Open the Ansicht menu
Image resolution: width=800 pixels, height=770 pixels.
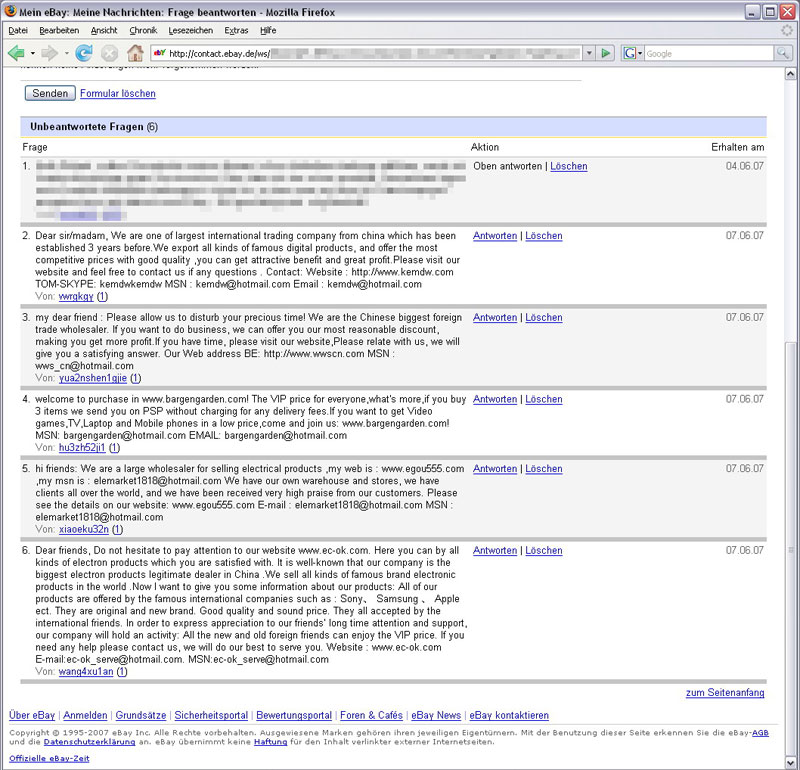104,31
